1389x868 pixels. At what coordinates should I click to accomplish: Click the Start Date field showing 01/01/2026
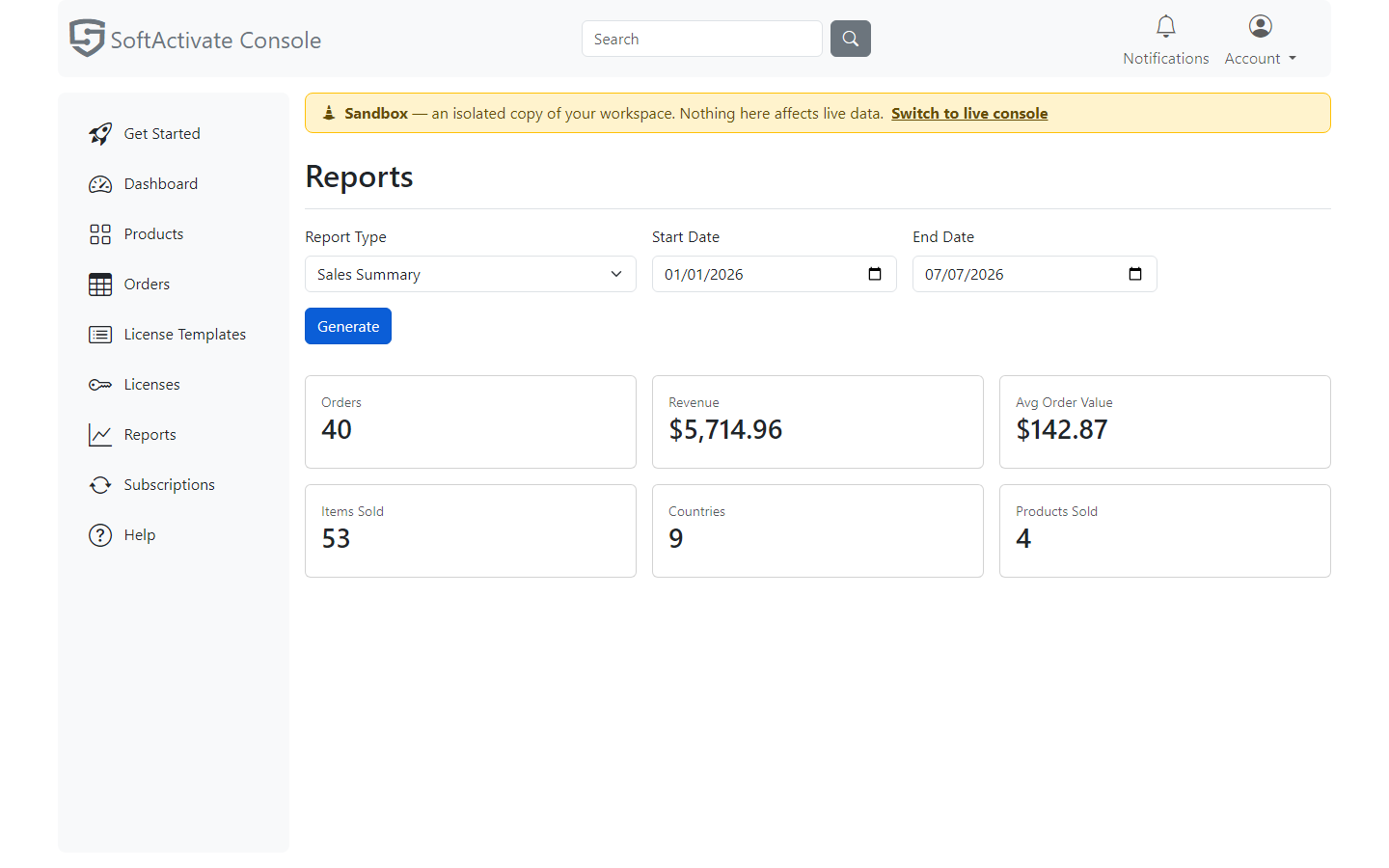click(775, 274)
